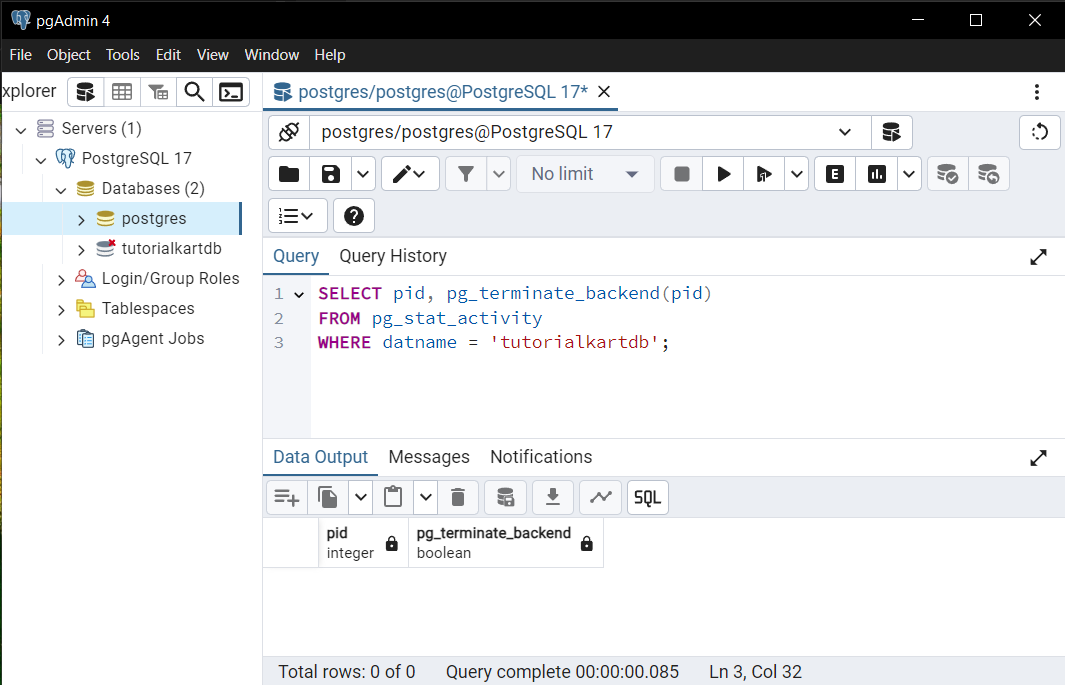Switch to the Query History tab
1065x685 pixels.
tap(393, 256)
